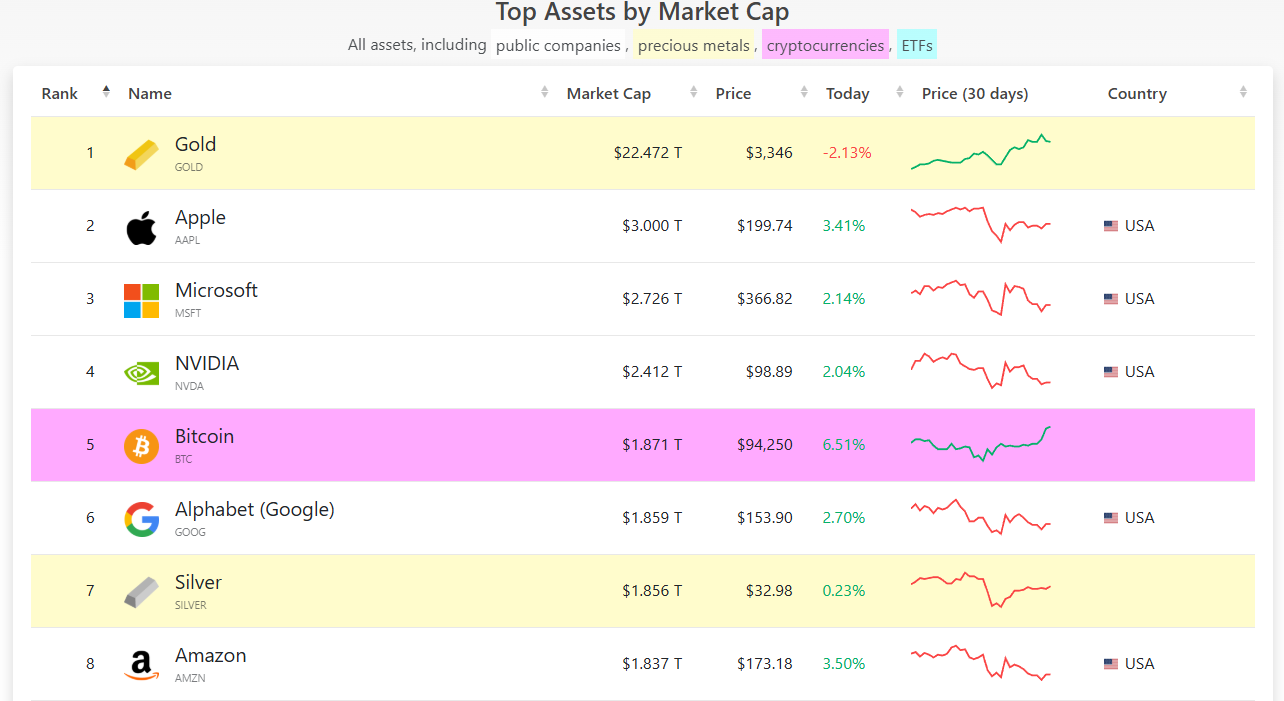
Task: Click Amazon's market cap $1.837 T
Action: pos(652,664)
